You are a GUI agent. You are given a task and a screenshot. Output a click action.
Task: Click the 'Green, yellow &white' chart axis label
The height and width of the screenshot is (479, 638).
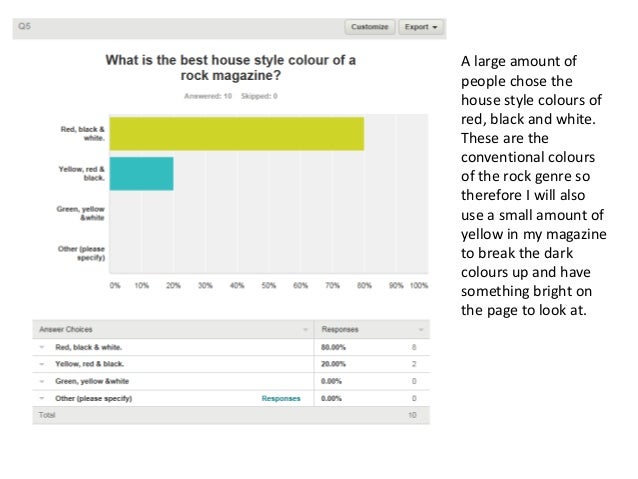(x=80, y=213)
